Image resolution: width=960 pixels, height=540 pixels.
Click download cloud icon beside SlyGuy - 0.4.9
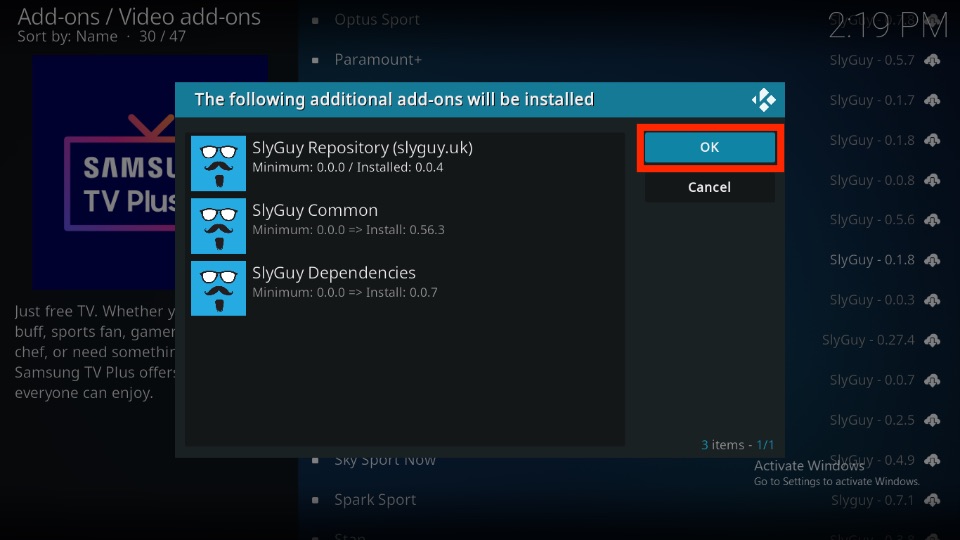[932, 460]
